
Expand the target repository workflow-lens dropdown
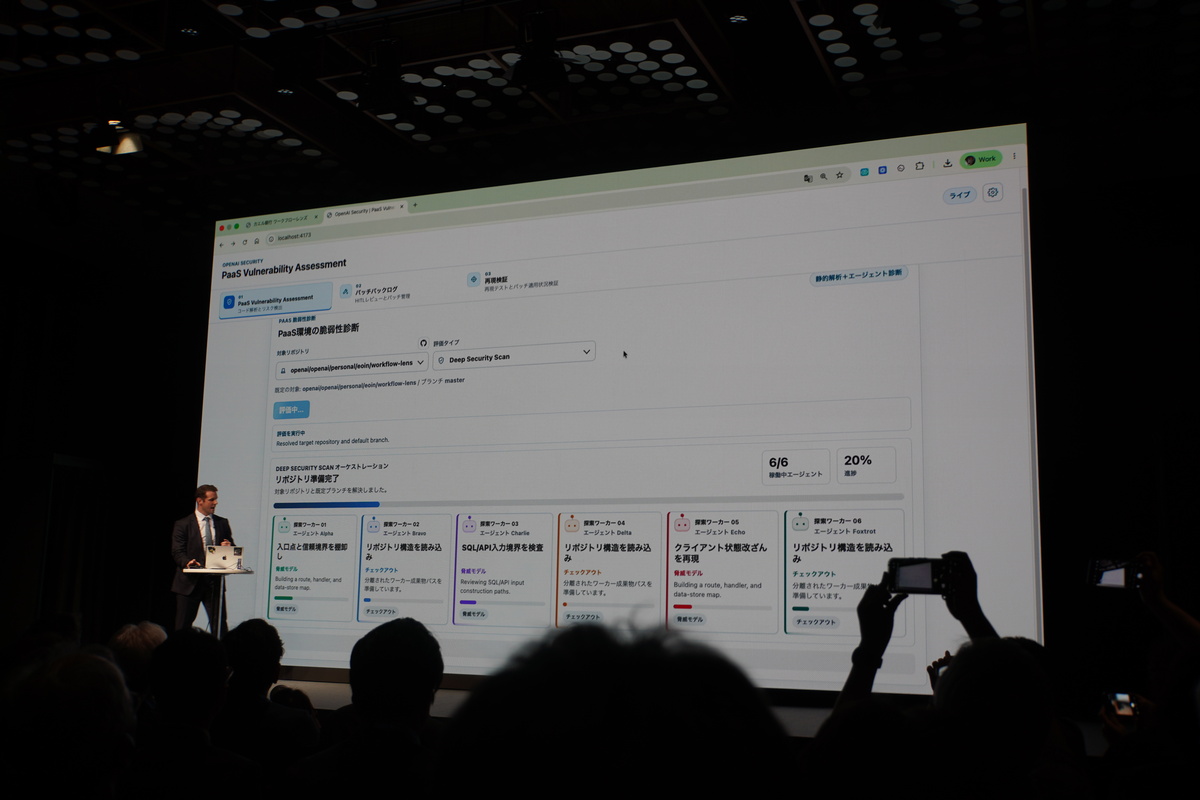point(352,364)
